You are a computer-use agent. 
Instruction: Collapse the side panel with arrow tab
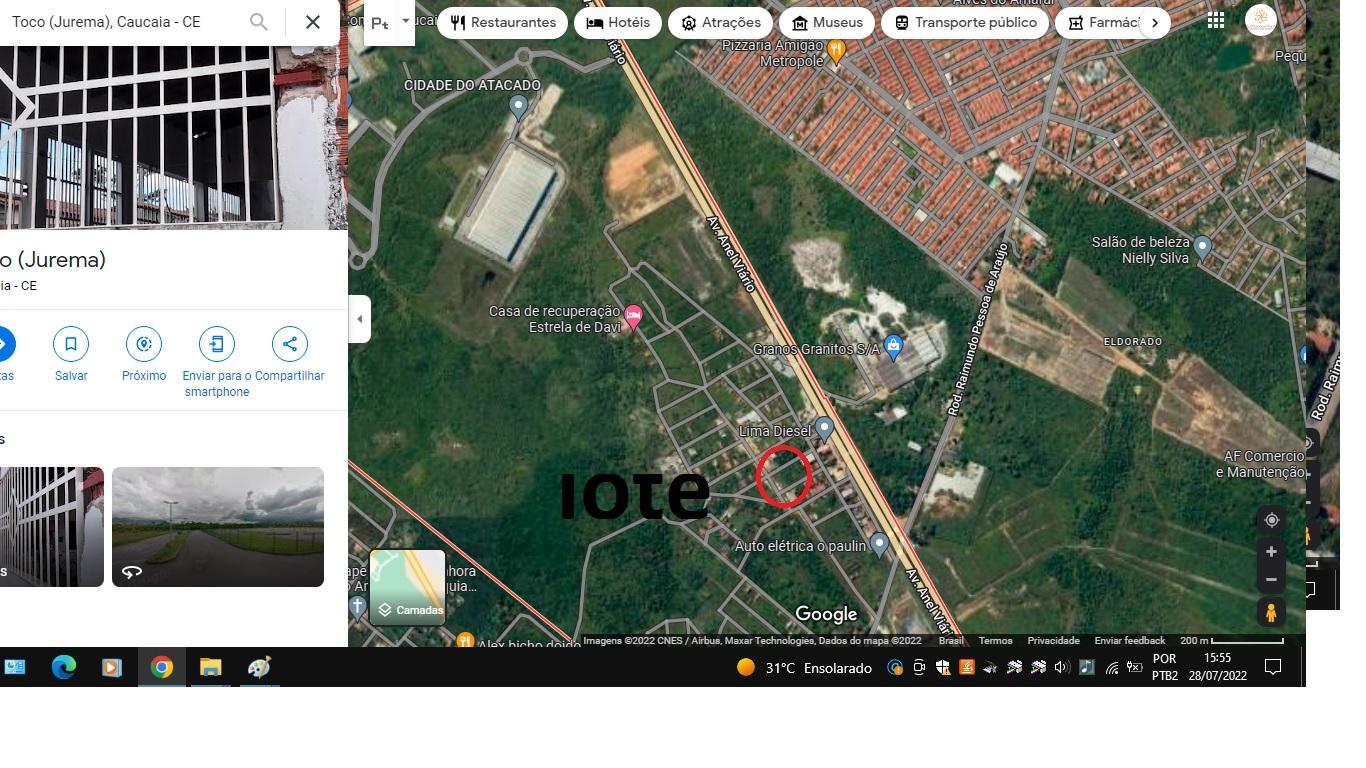[x=360, y=319]
